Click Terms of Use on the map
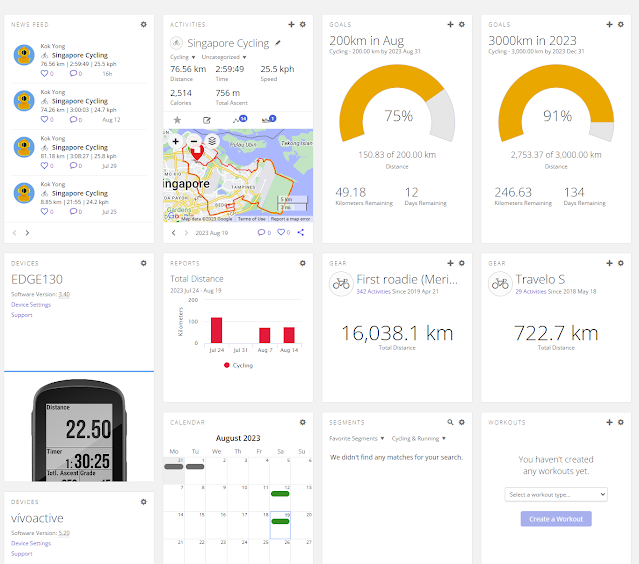This screenshot has height=564, width=639. pos(251,219)
